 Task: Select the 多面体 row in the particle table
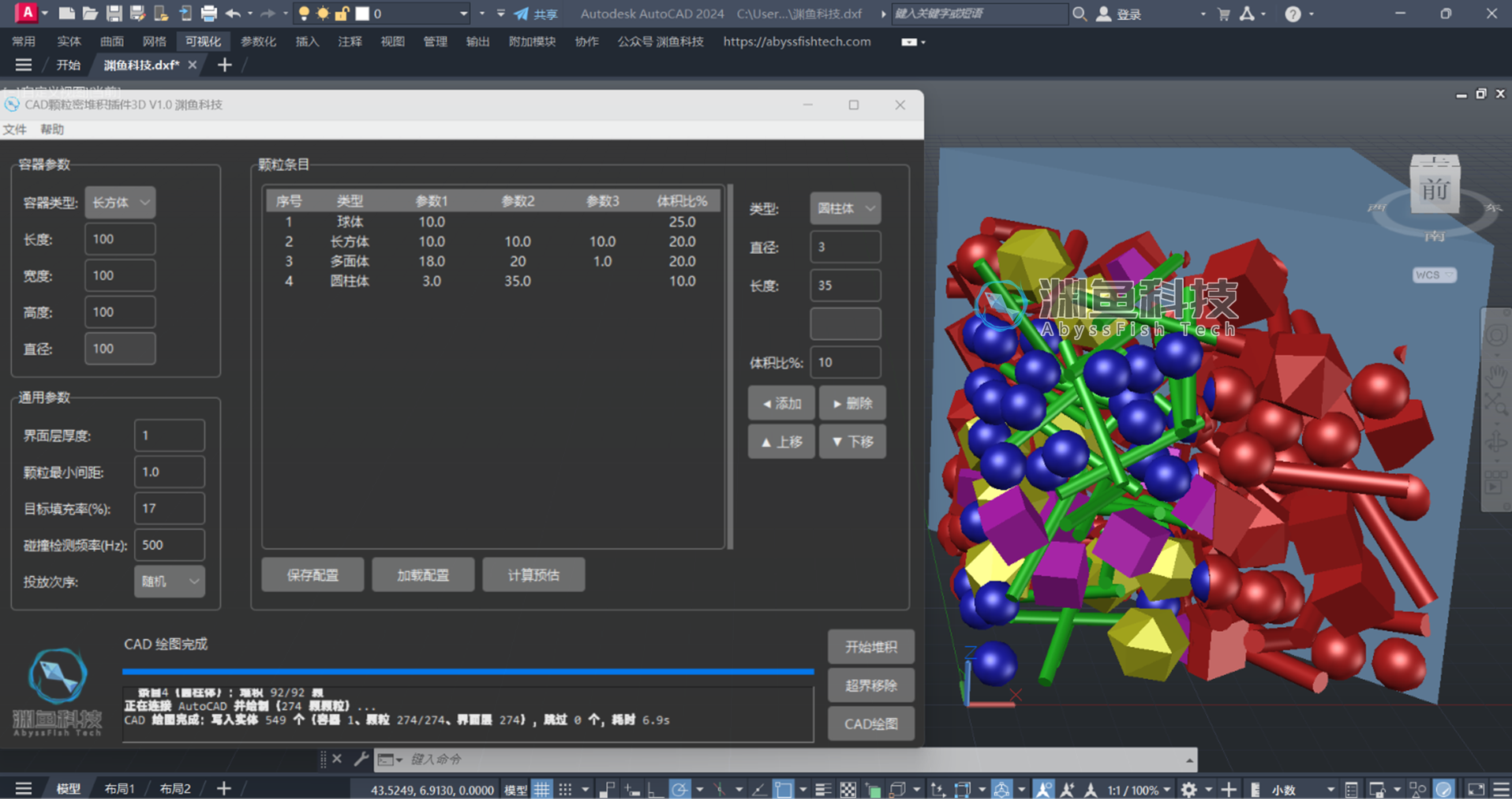[493, 261]
